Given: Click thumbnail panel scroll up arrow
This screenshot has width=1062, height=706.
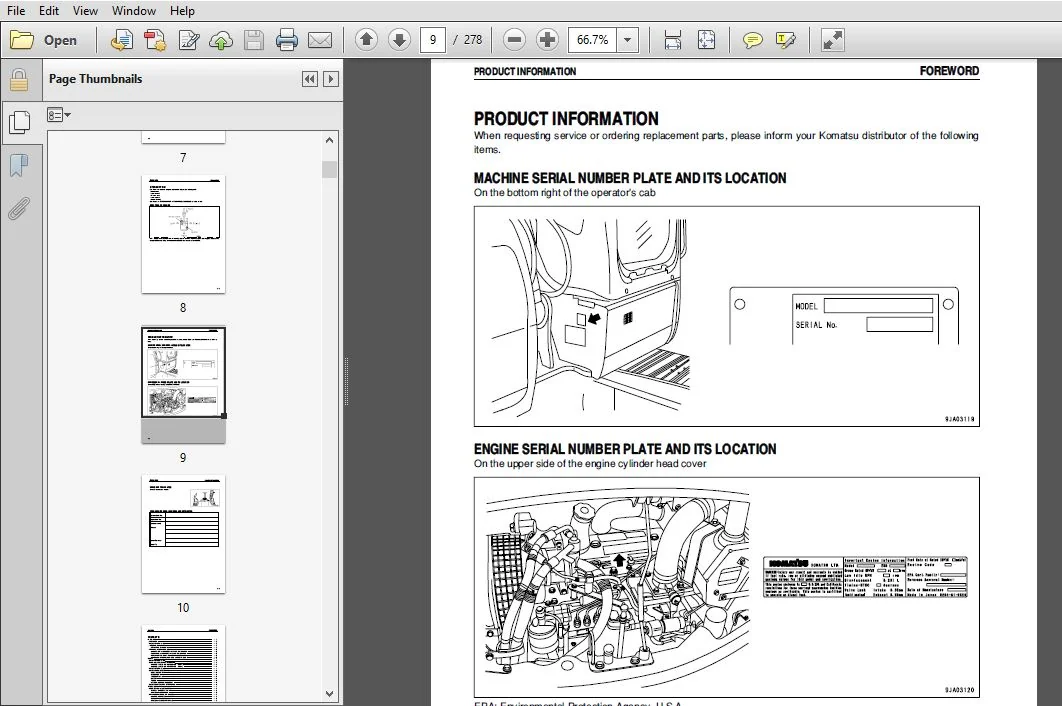Looking at the screenshot, I should [329, 140].
